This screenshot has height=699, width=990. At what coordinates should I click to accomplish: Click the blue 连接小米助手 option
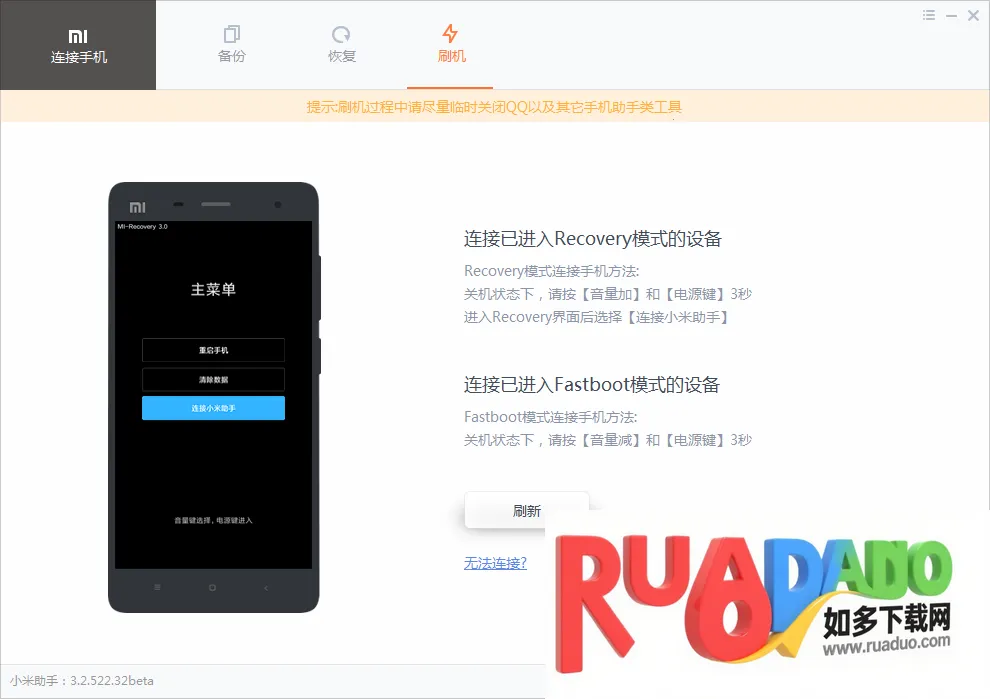pyautogui.click(x=213, y=408)
